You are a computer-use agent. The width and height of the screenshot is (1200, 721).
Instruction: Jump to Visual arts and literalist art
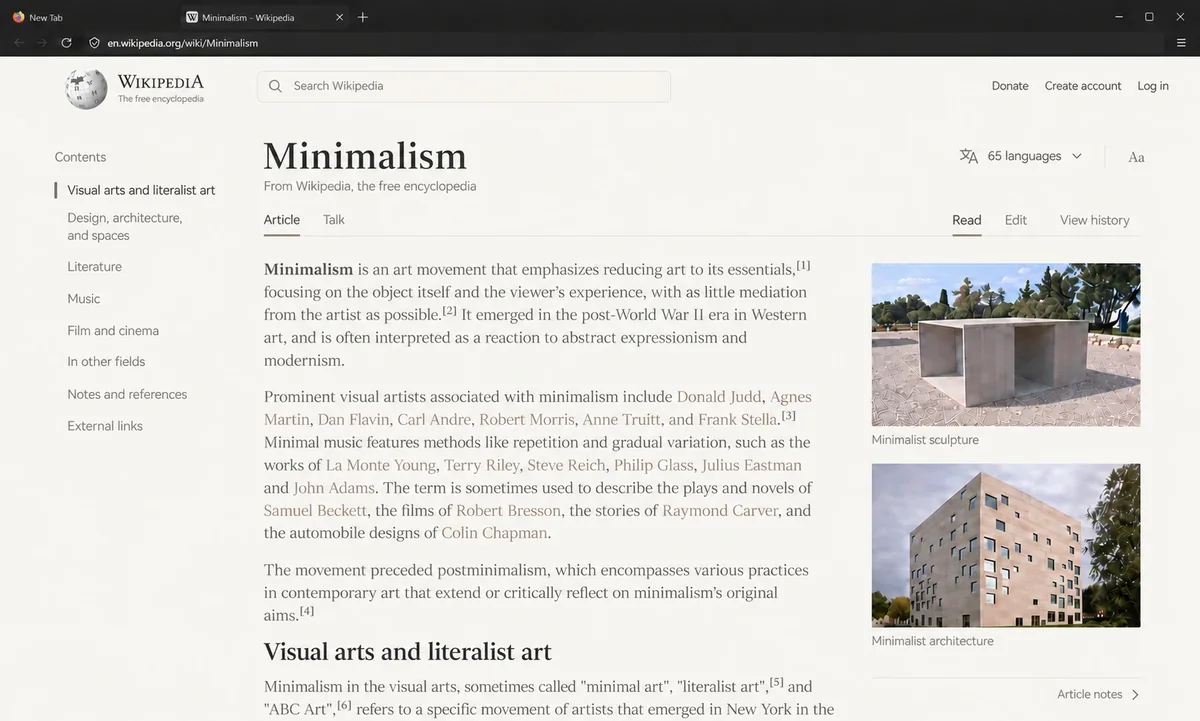click(141, 190)
